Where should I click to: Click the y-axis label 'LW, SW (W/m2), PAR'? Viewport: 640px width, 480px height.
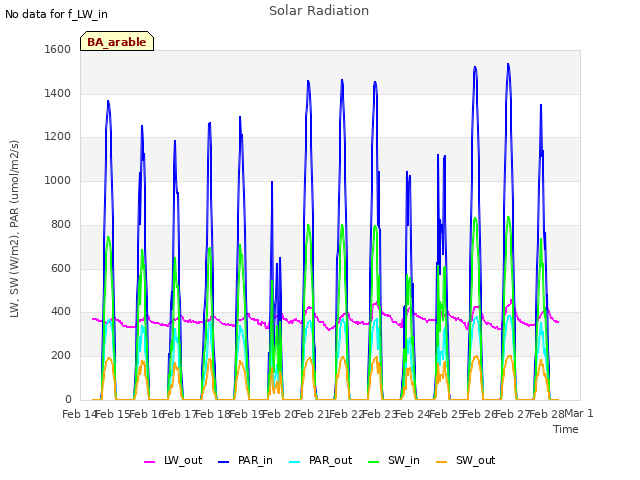(x=14, y=229)
